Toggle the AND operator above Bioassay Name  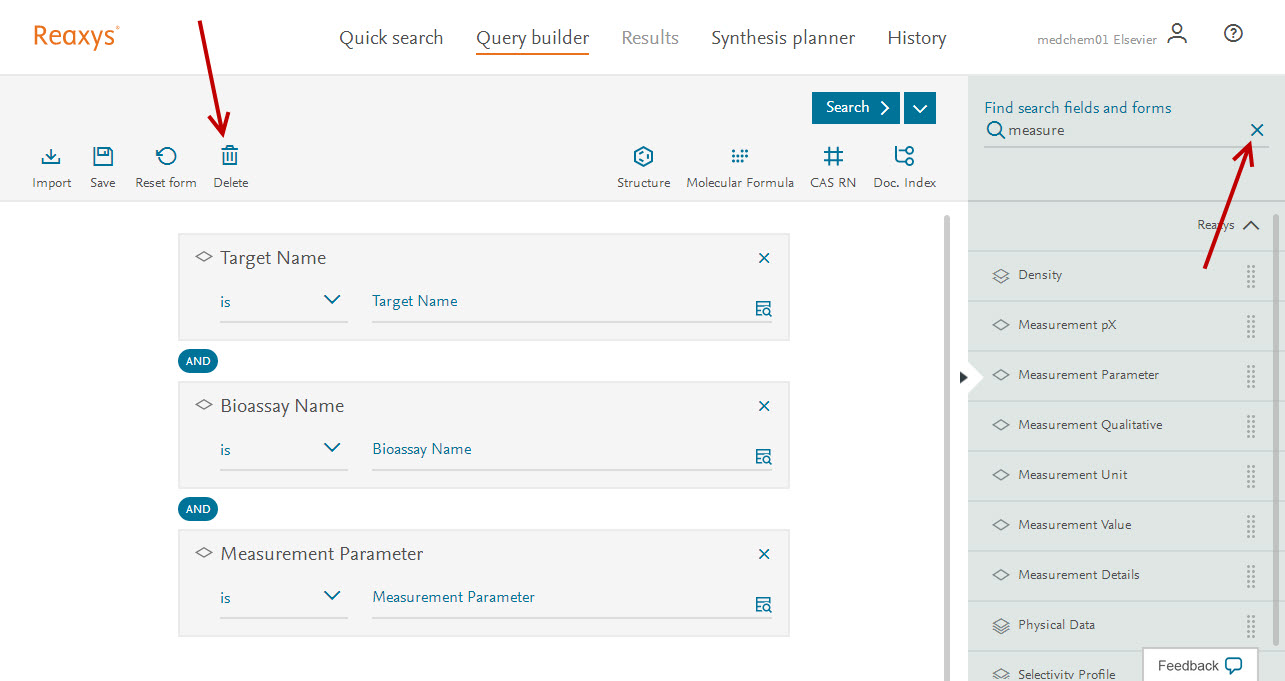[x=198, y=361]
